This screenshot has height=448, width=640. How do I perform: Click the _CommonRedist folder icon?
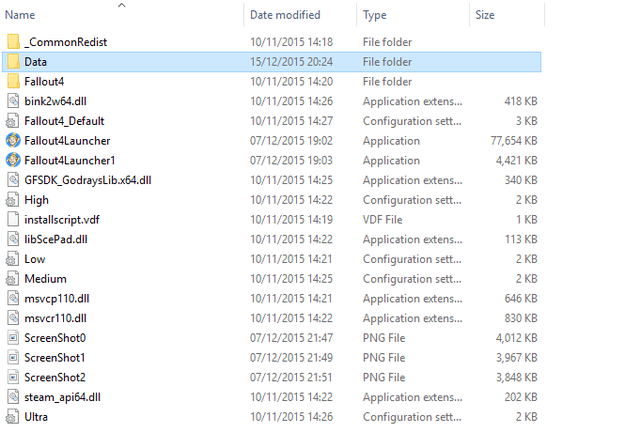13,42
